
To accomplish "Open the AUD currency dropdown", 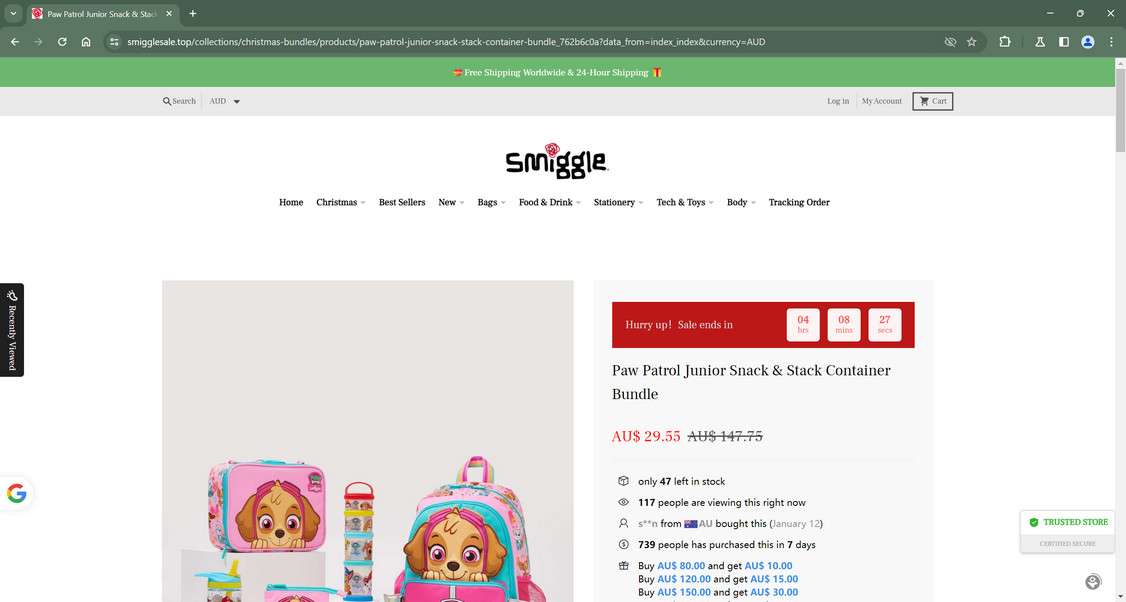I will (225, 101).
